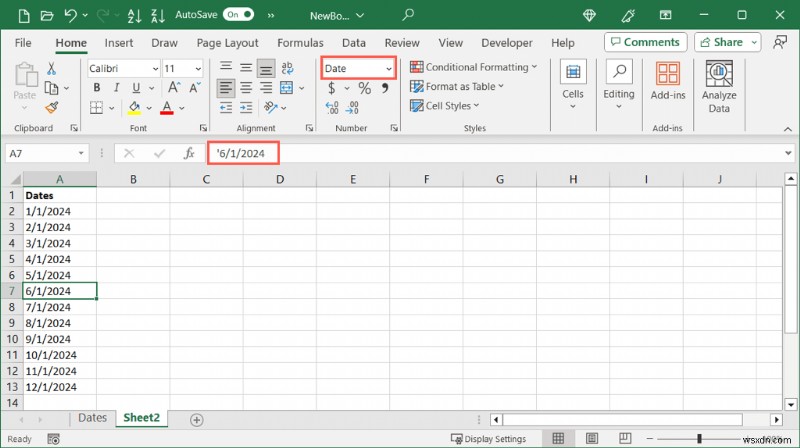
Task: Open Number format dialog launcher
Action: pyautogui.click(x=394, y=128)
